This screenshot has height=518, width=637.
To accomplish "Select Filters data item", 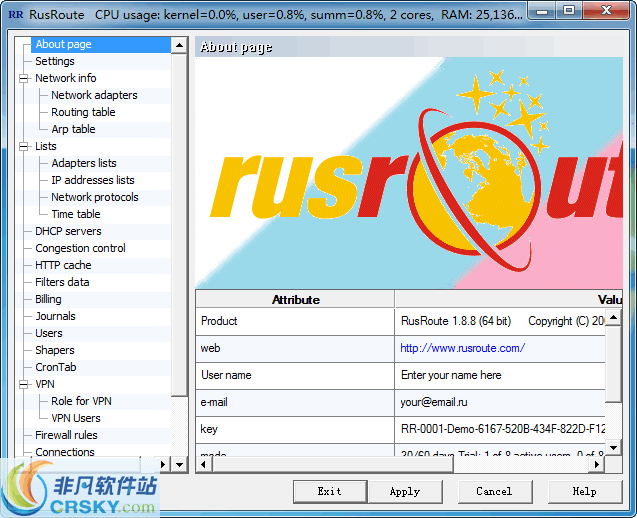I will (62, 282).
